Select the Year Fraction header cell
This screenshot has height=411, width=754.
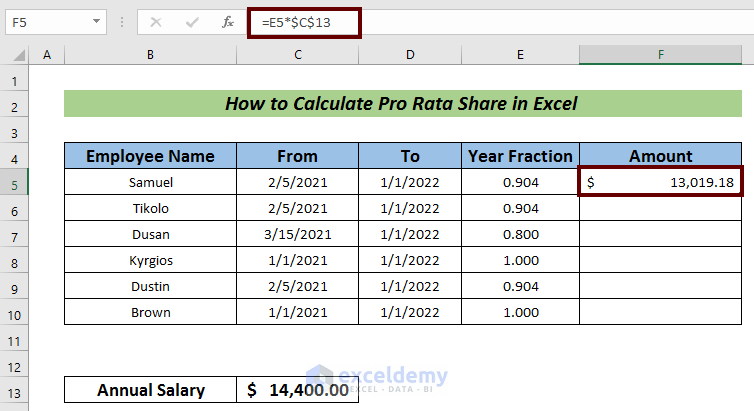pos(520,156)
